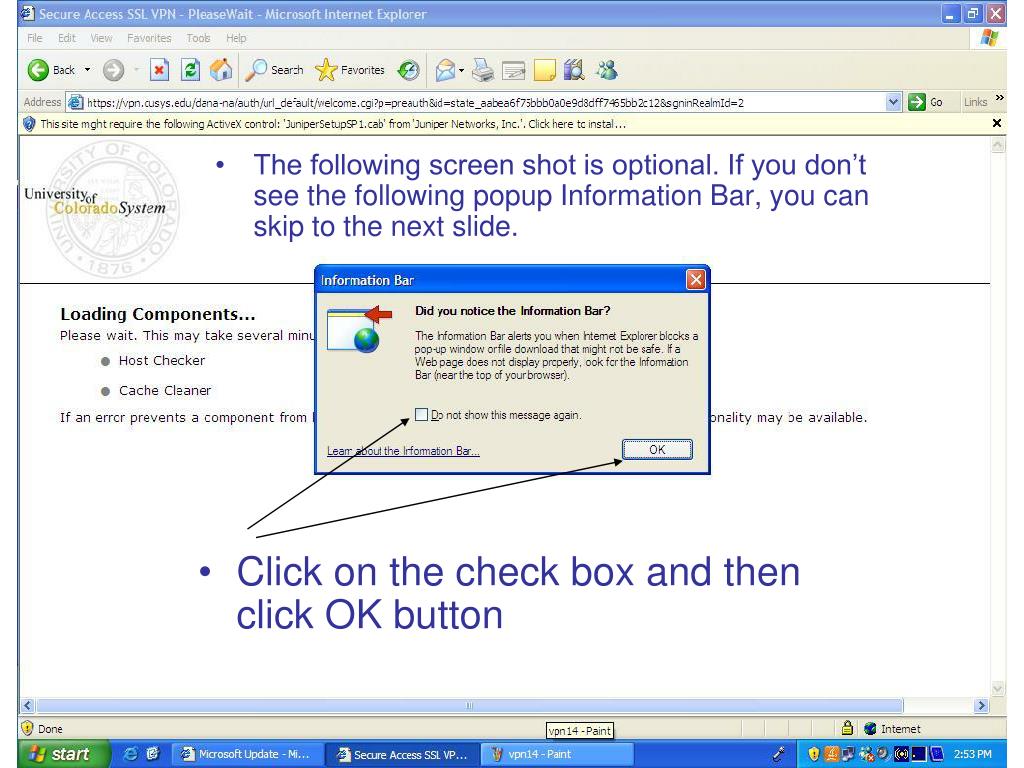Click OK in Information Bar dialog
1024x768 pixels.
click(657, 449)
